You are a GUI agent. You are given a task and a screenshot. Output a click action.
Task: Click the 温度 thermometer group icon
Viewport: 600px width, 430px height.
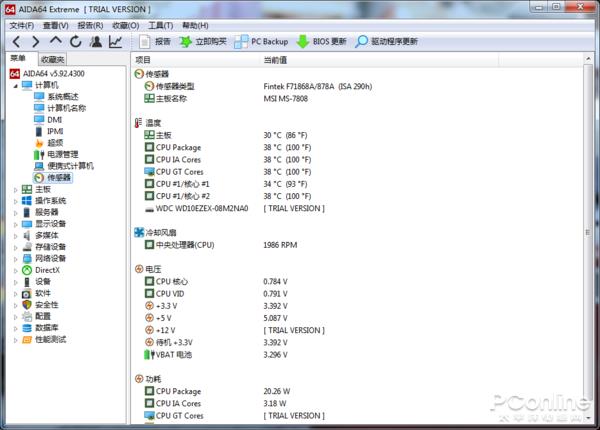139,123
